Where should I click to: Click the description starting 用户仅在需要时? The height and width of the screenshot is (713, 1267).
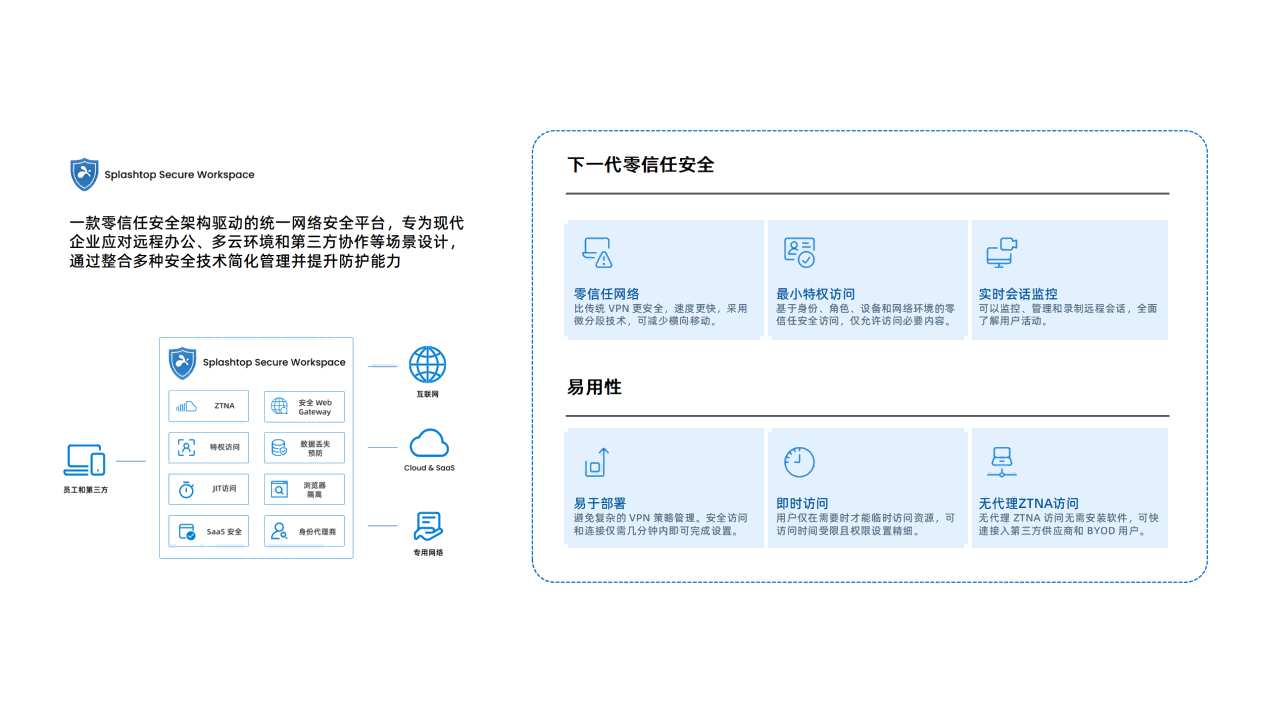point(866,524)
